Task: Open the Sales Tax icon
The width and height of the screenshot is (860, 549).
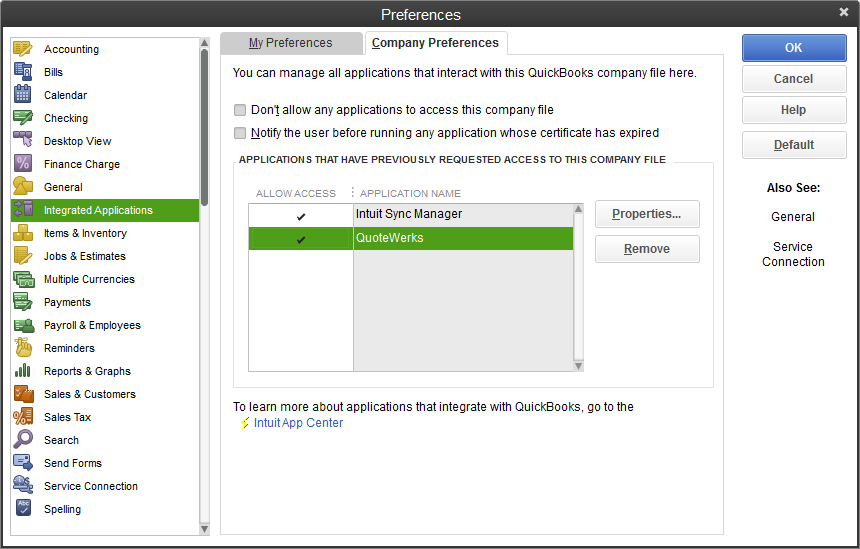Action: pyautogui.click(x=23, y=417)
